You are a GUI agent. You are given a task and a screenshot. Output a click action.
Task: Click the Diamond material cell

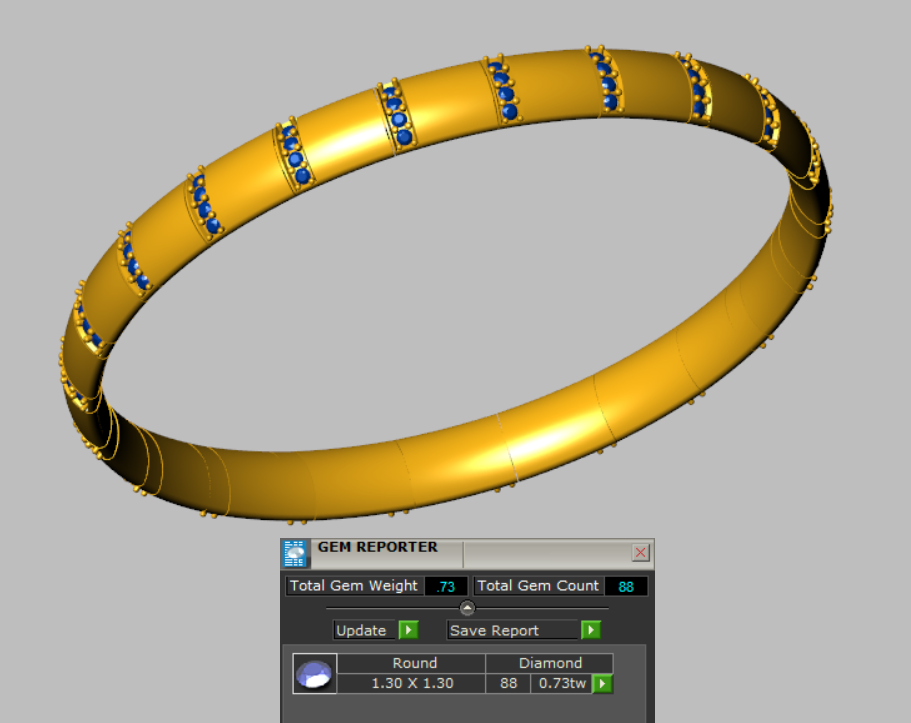(x=550, y=663)
